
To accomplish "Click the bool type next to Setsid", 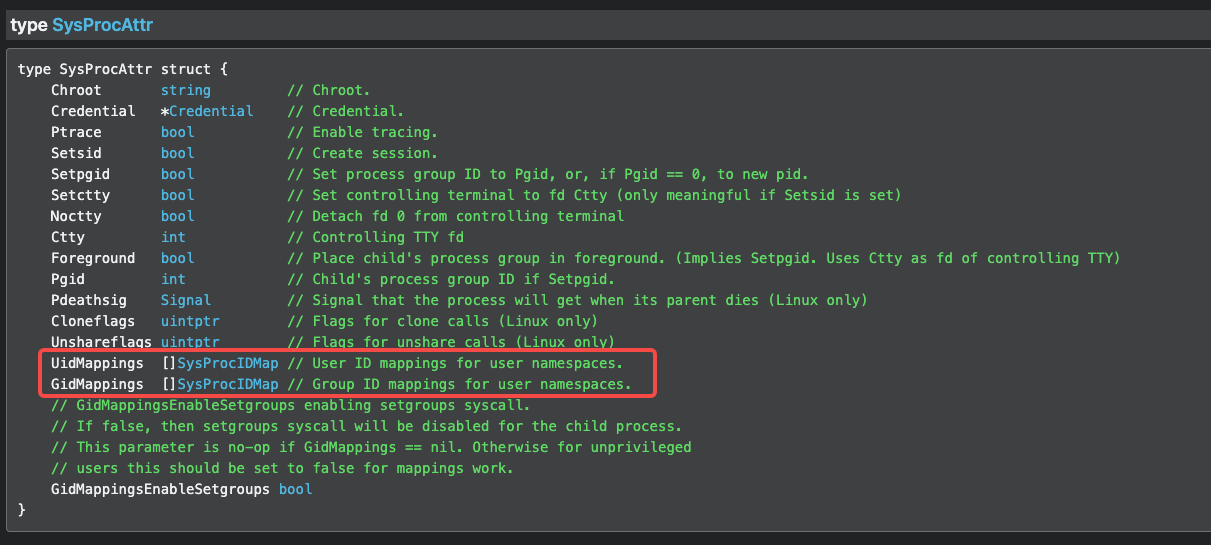I will (x=178, y=153).
